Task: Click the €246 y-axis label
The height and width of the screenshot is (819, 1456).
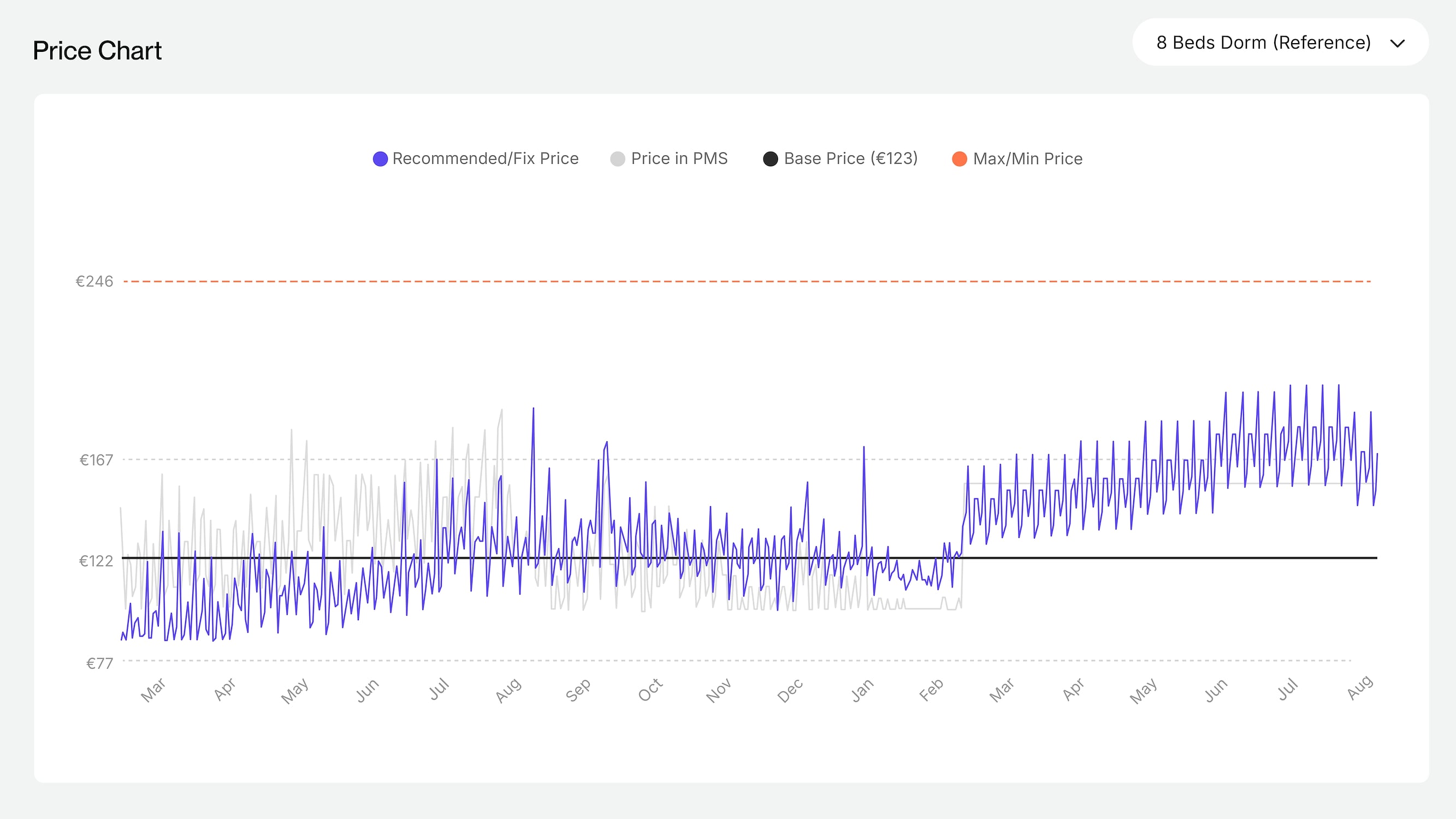Action: 94,282
